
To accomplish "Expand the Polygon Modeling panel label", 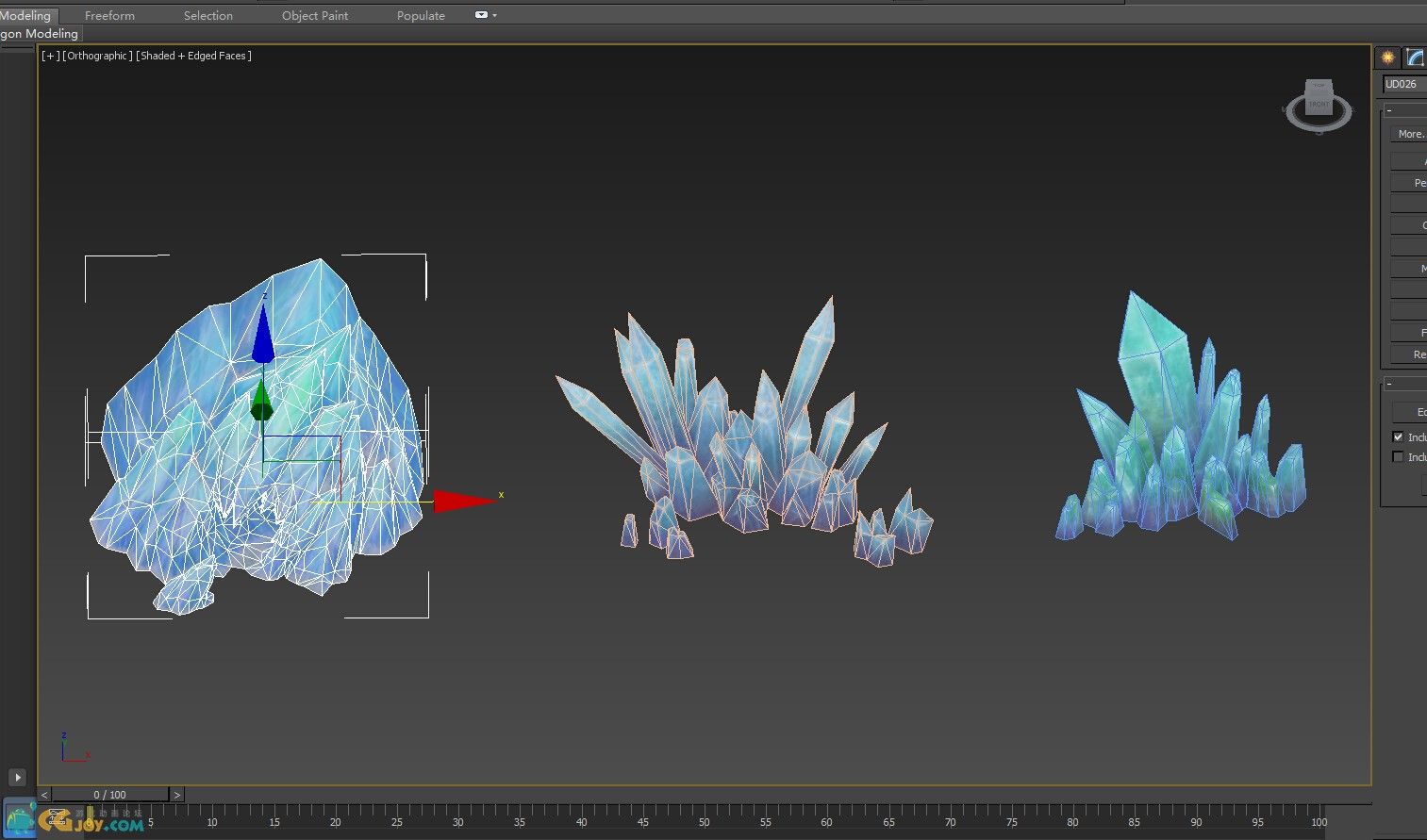I will coord(40,33).
